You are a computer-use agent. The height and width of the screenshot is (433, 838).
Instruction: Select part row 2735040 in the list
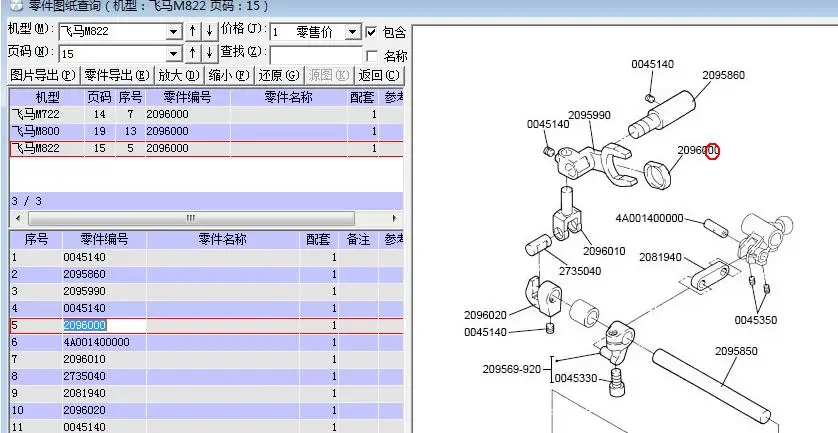click(x=206, y=376)
